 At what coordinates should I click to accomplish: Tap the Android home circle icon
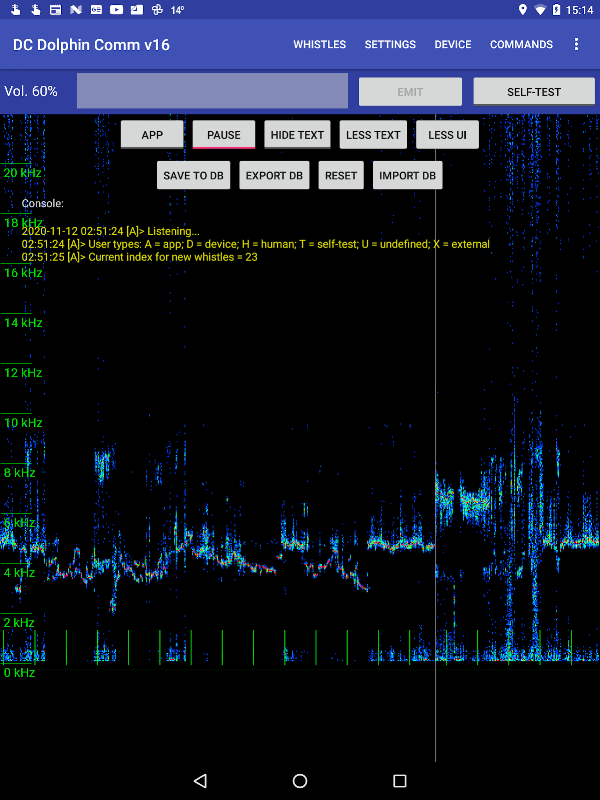tap(300, 781)
